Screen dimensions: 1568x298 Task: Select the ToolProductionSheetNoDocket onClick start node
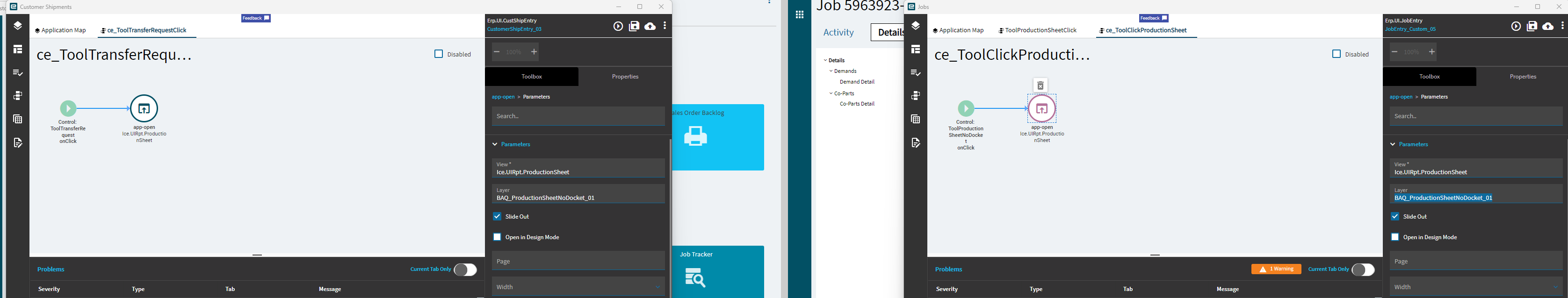tap(966, 108)
